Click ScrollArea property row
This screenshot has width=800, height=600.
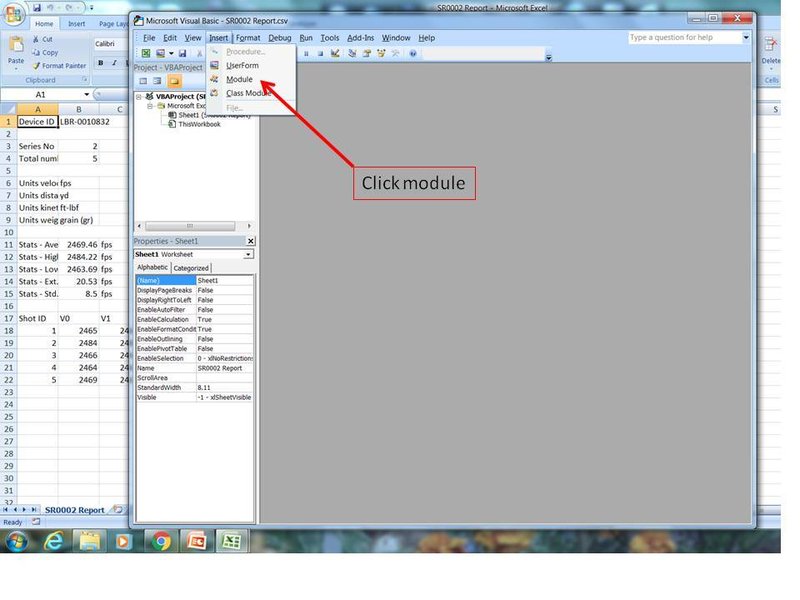click(194, 378)
